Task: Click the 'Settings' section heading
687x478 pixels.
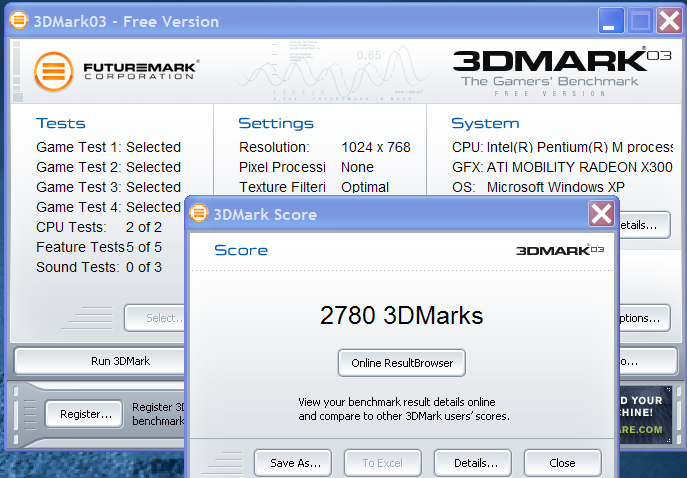Action: pyautogui.click(x=276, y=123)
